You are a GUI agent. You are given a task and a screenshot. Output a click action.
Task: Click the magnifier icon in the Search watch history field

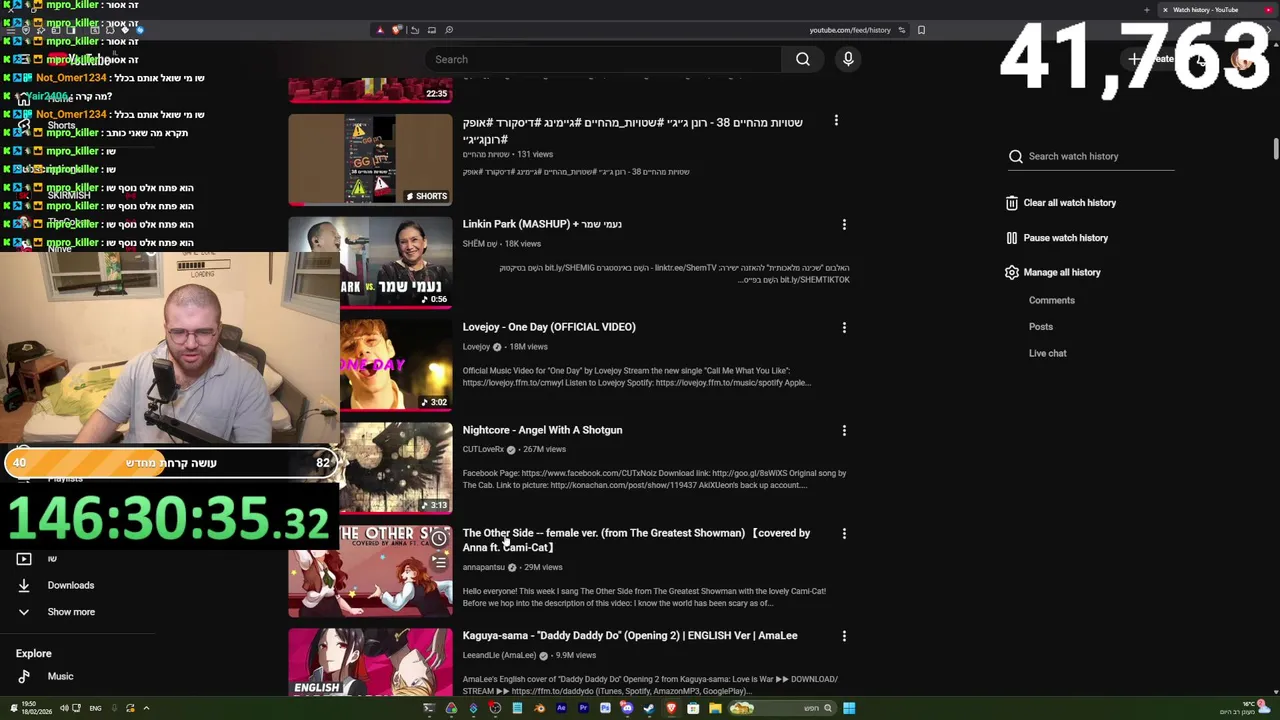point(1016,156)
